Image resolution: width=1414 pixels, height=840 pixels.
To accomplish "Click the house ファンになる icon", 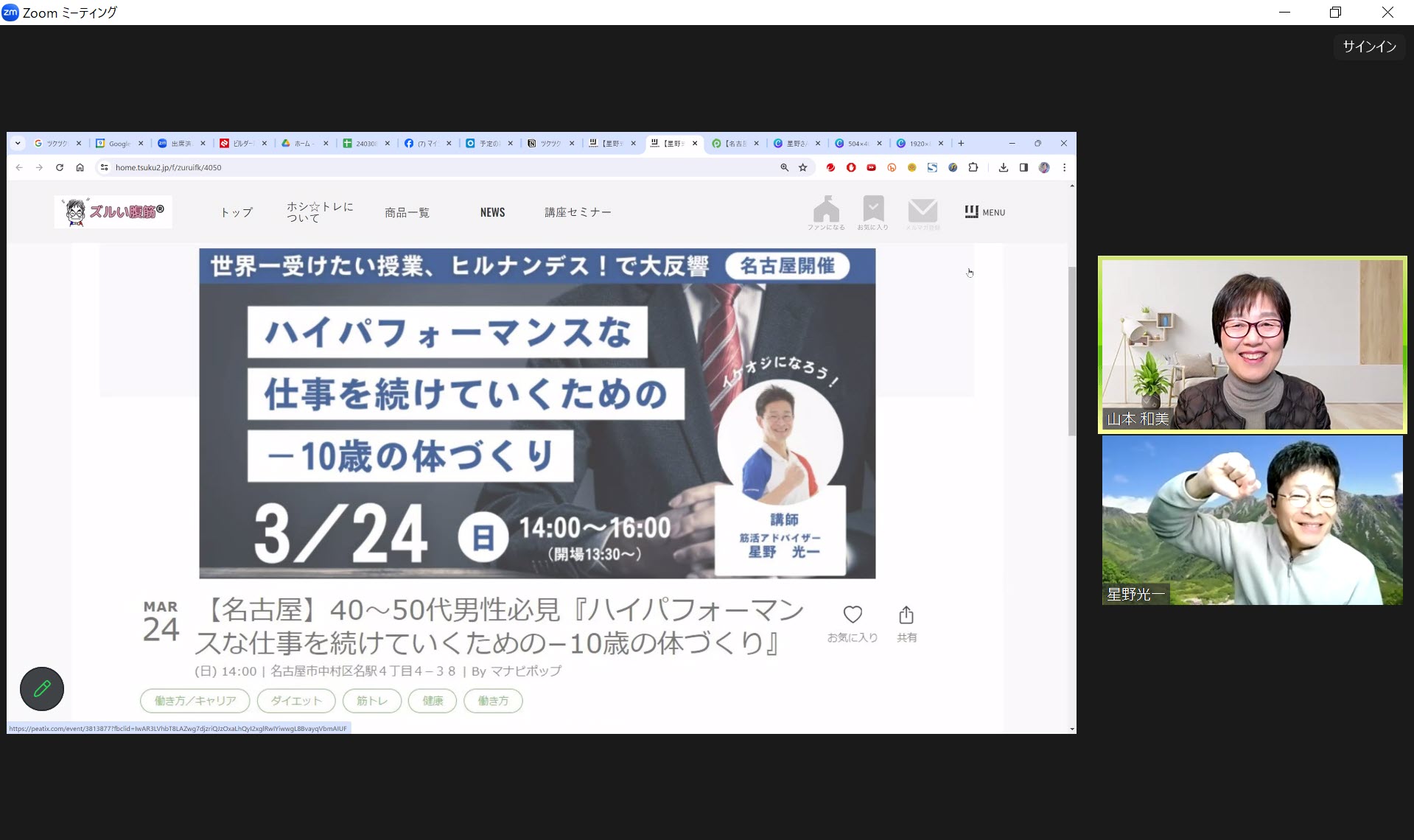I will [826, 209].
